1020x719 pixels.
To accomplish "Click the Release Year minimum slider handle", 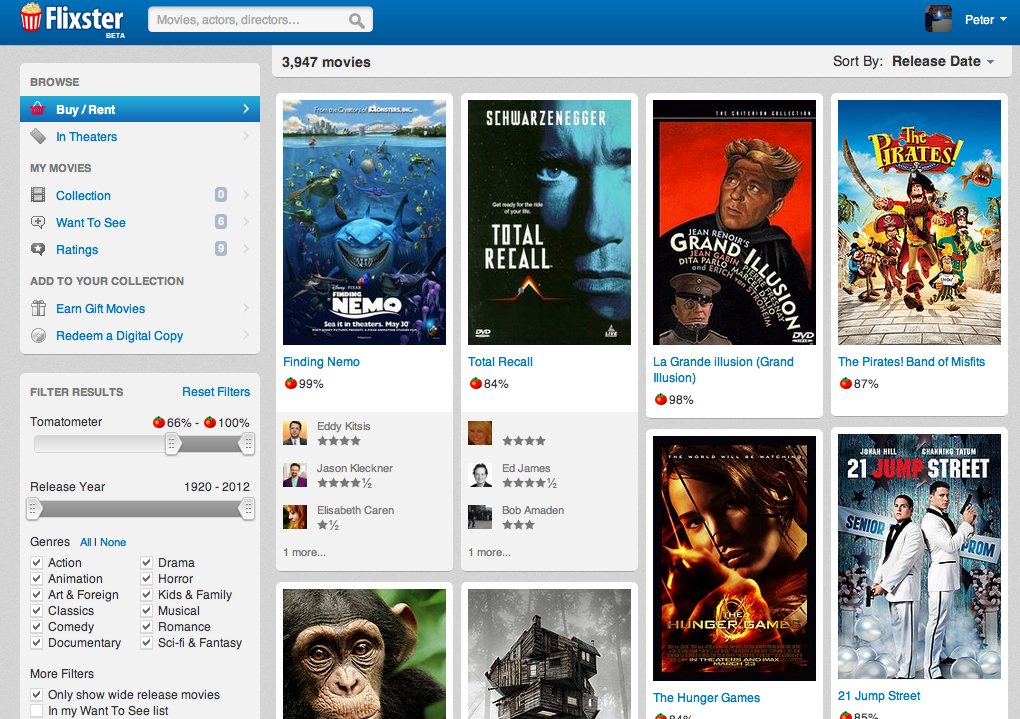I will click(33, 508).
